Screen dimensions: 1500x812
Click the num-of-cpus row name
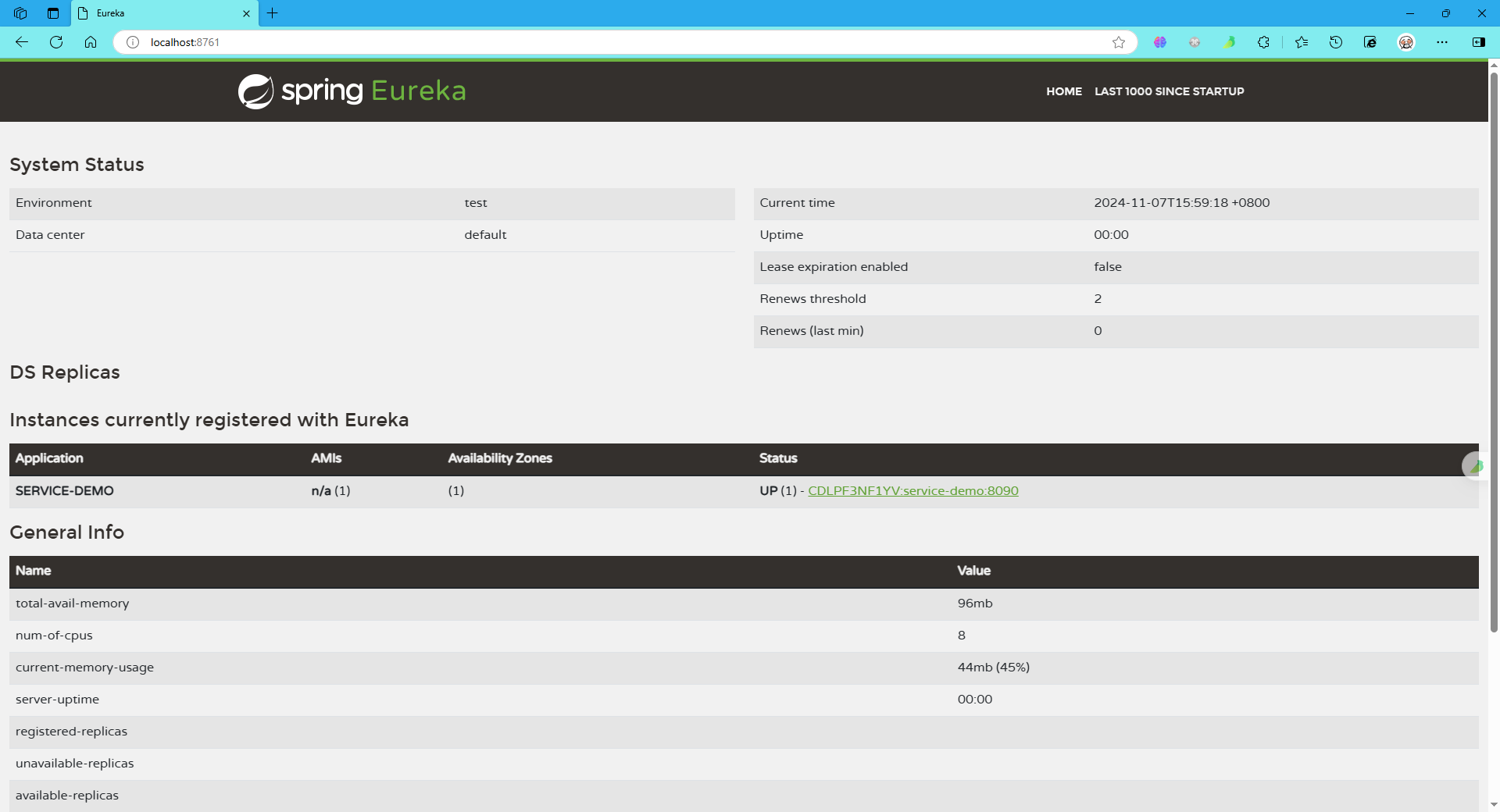pyautogui.click(x=54, y=635)
